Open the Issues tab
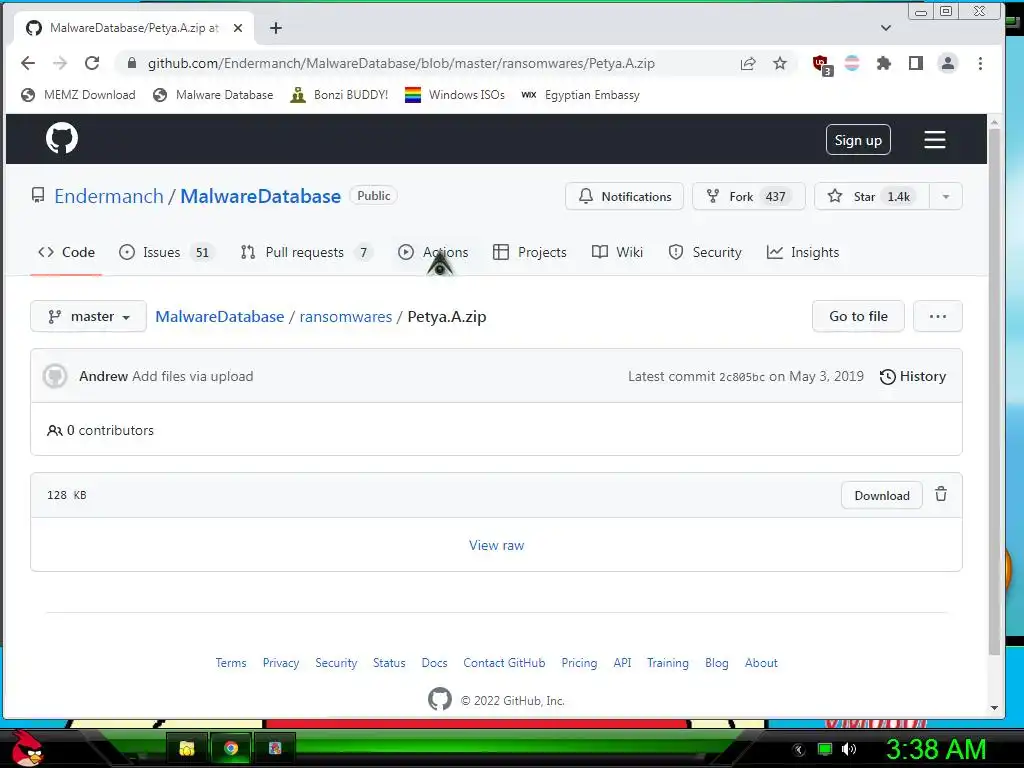The height and width of the screenshot is (768, 1024). point(166,253)
